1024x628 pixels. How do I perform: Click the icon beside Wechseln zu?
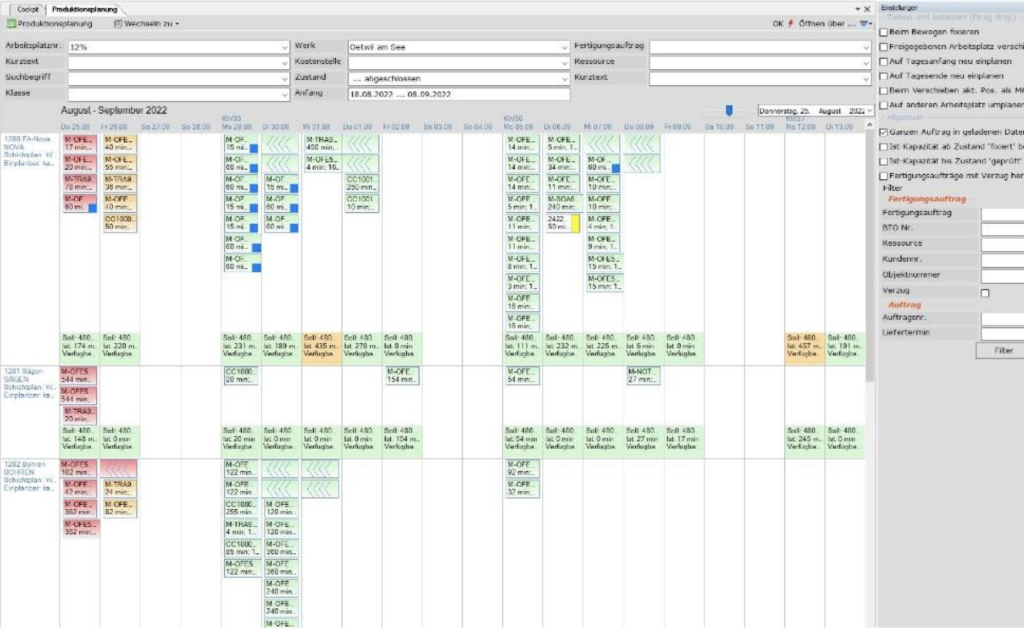(118, 24)
